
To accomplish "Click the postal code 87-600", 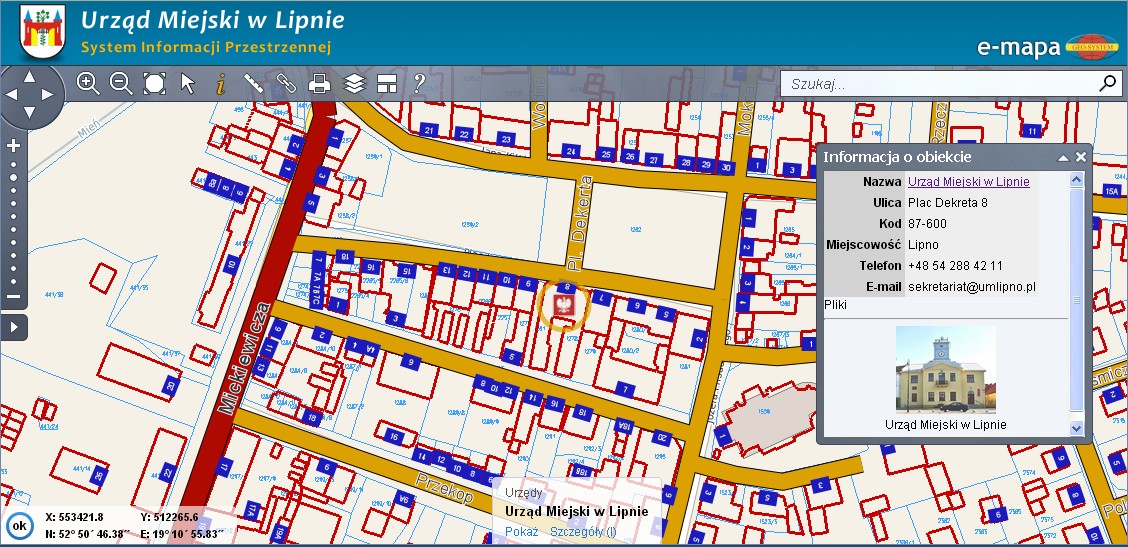I will 927,223.
